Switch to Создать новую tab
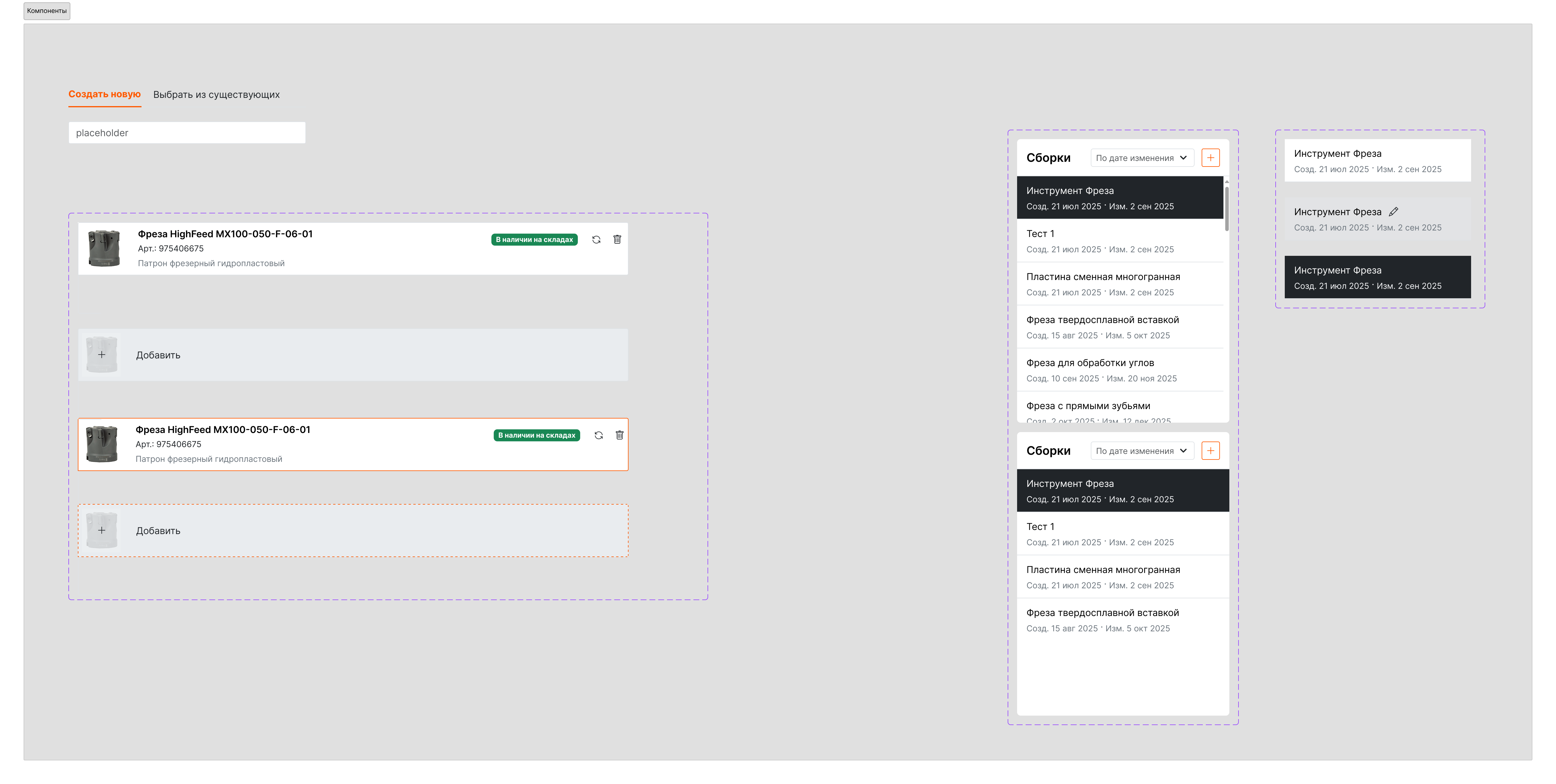 pyautogui.click(x=104, y=94)
